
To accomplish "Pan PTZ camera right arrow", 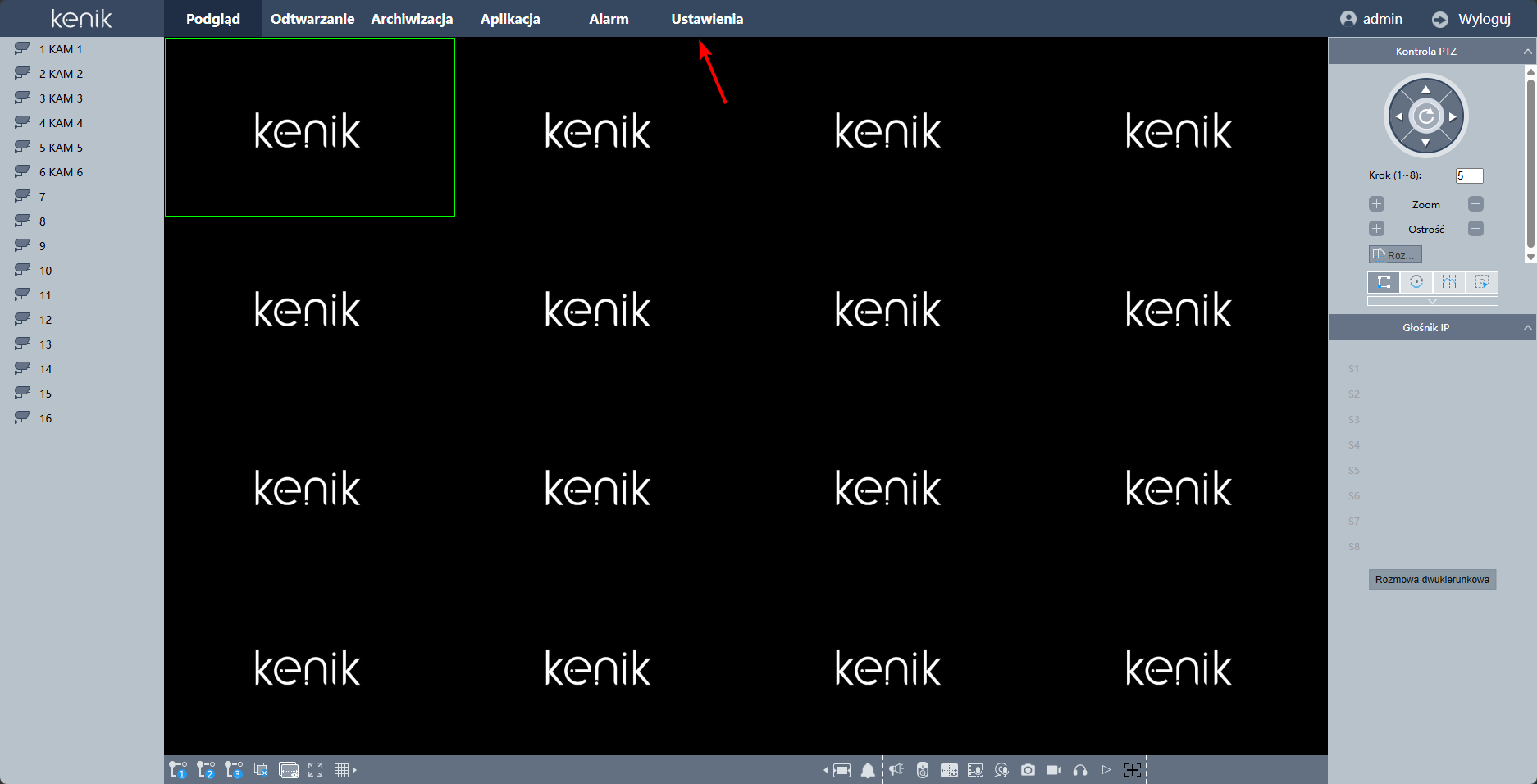I will (1453, 116).
